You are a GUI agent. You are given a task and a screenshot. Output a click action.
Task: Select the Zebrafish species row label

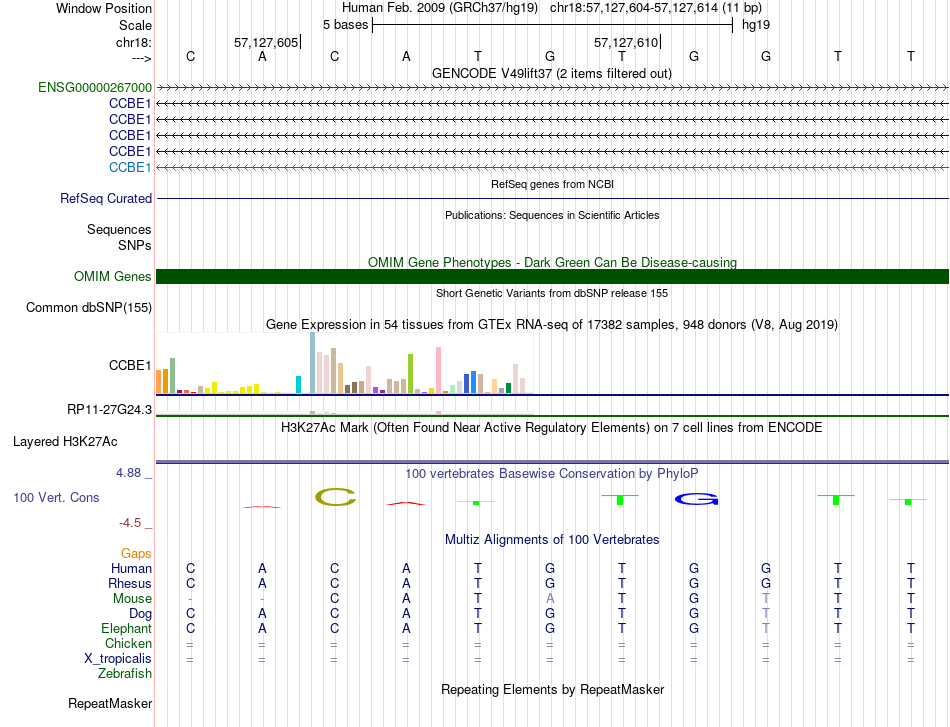pyautogui.click(x=125, y=673)
